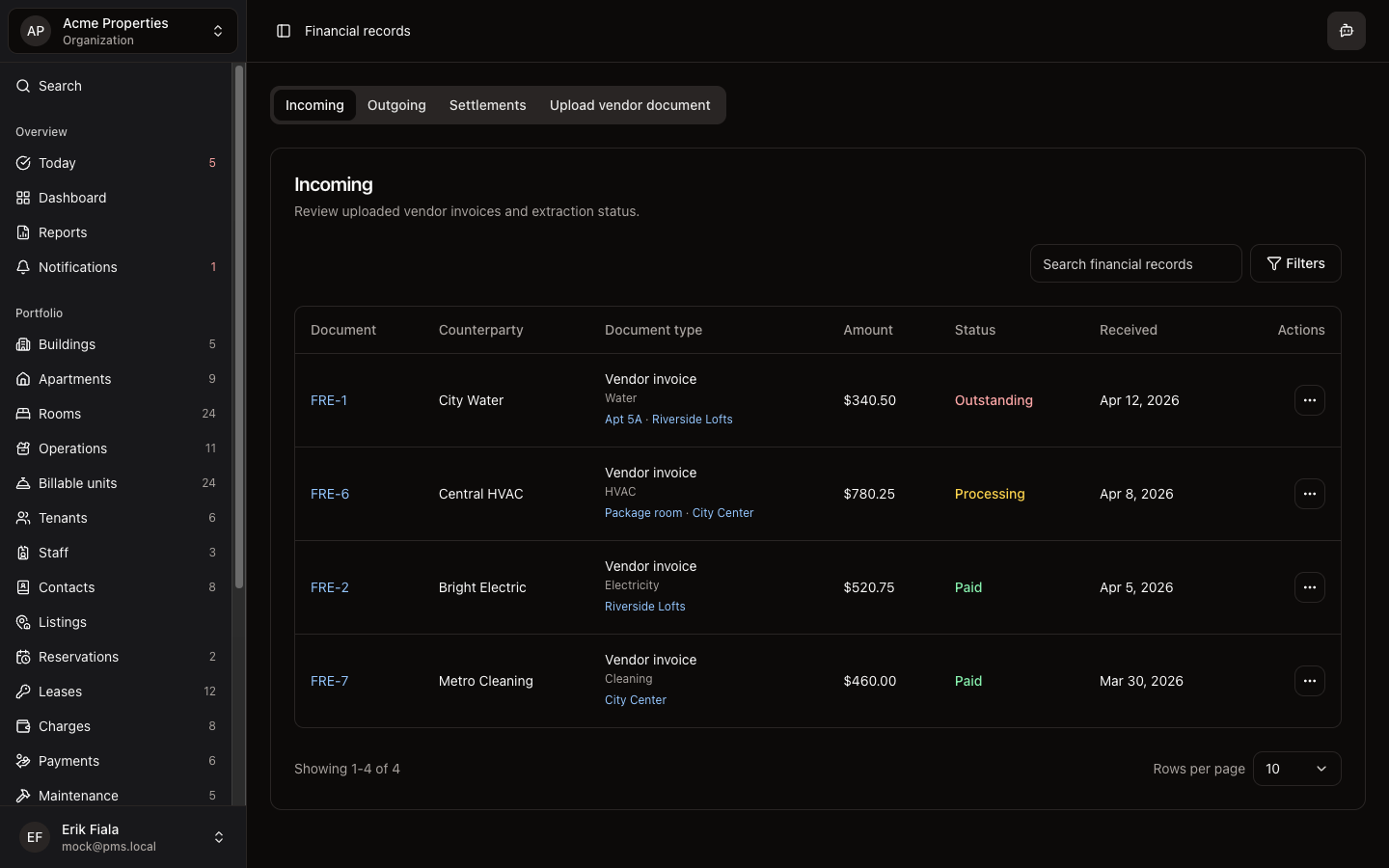Toggle the sidebar panel icon
The width and height of the screenshot is (1389, 868).
pyautogui.click(x=284, y=31)
